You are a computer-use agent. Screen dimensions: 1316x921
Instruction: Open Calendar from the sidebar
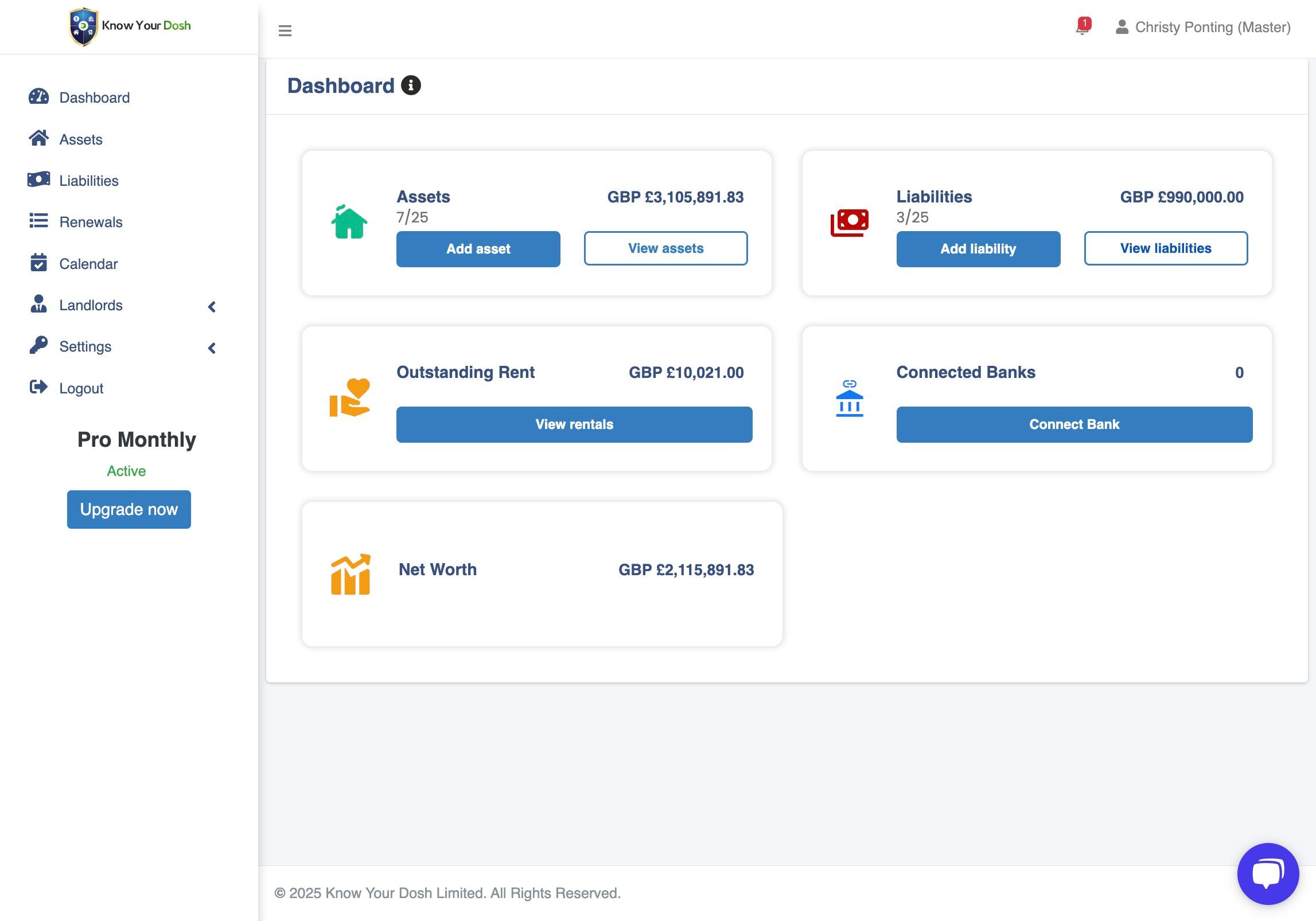tap(88, 264)
